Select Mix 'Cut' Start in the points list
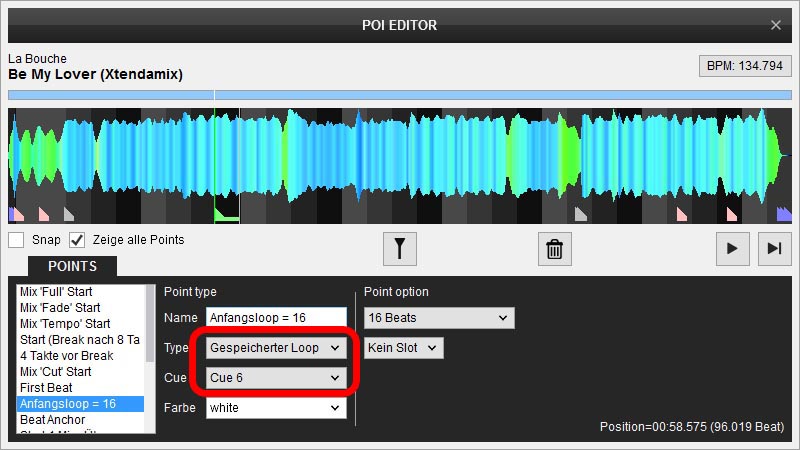 tap(81, 372)
